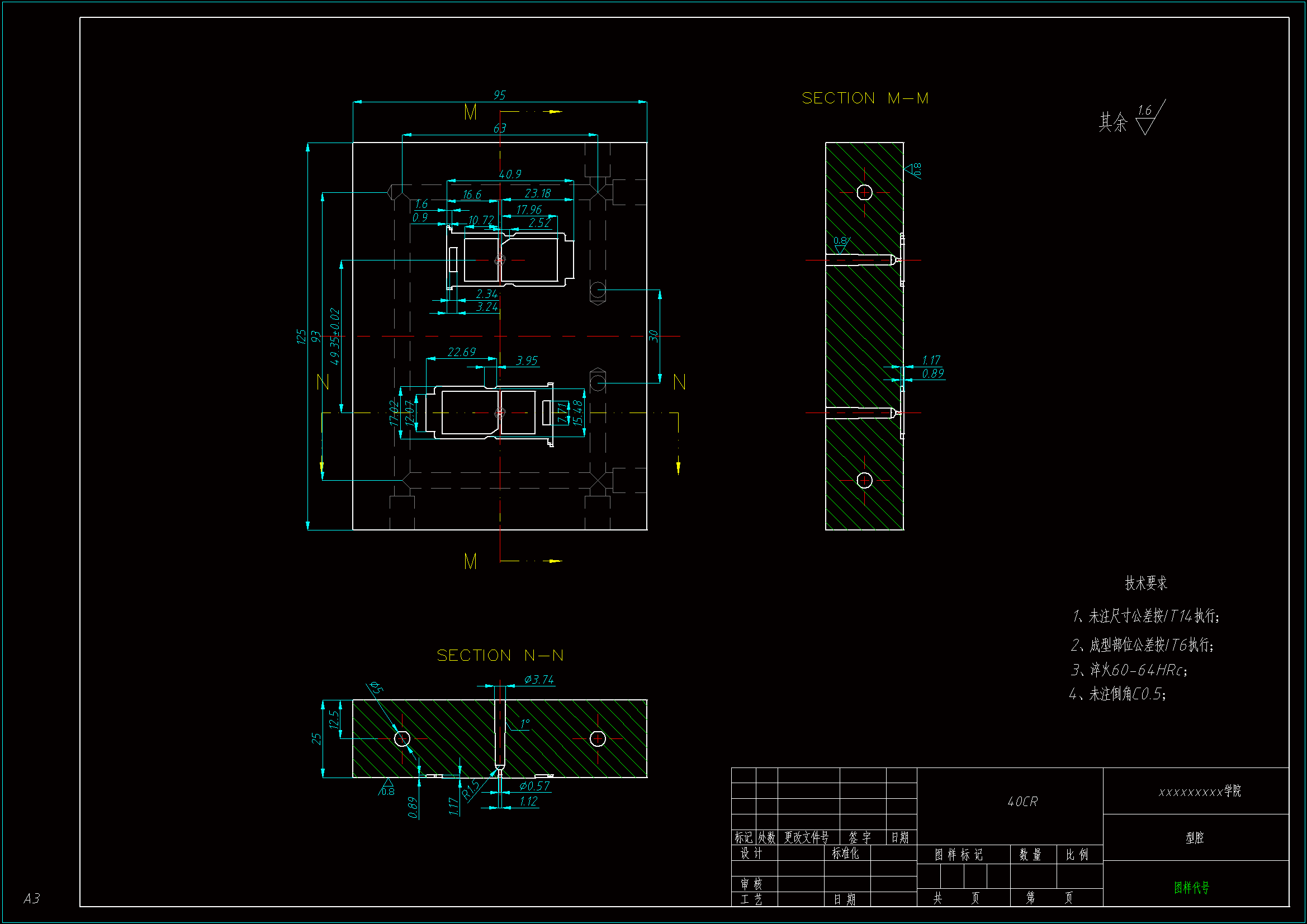Select the 95 width dimension text
This screenshot has width=1307, height=924.
tap(499, 95)
